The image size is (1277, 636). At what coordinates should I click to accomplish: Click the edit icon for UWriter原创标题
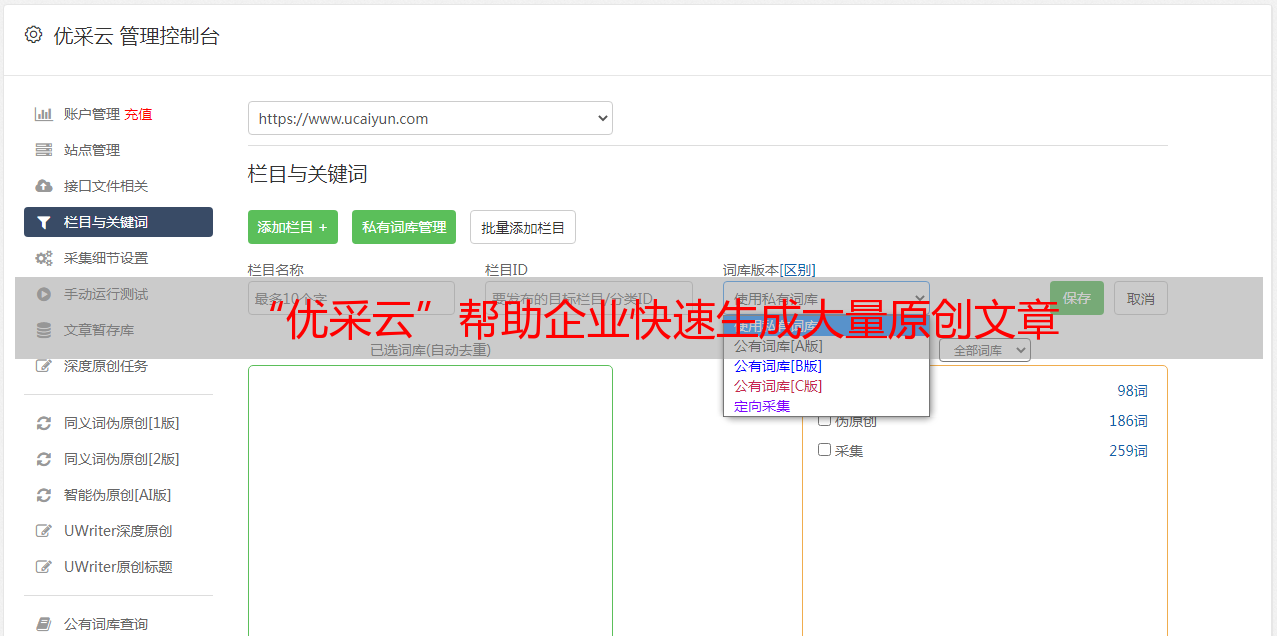click(x=44, y=567)
